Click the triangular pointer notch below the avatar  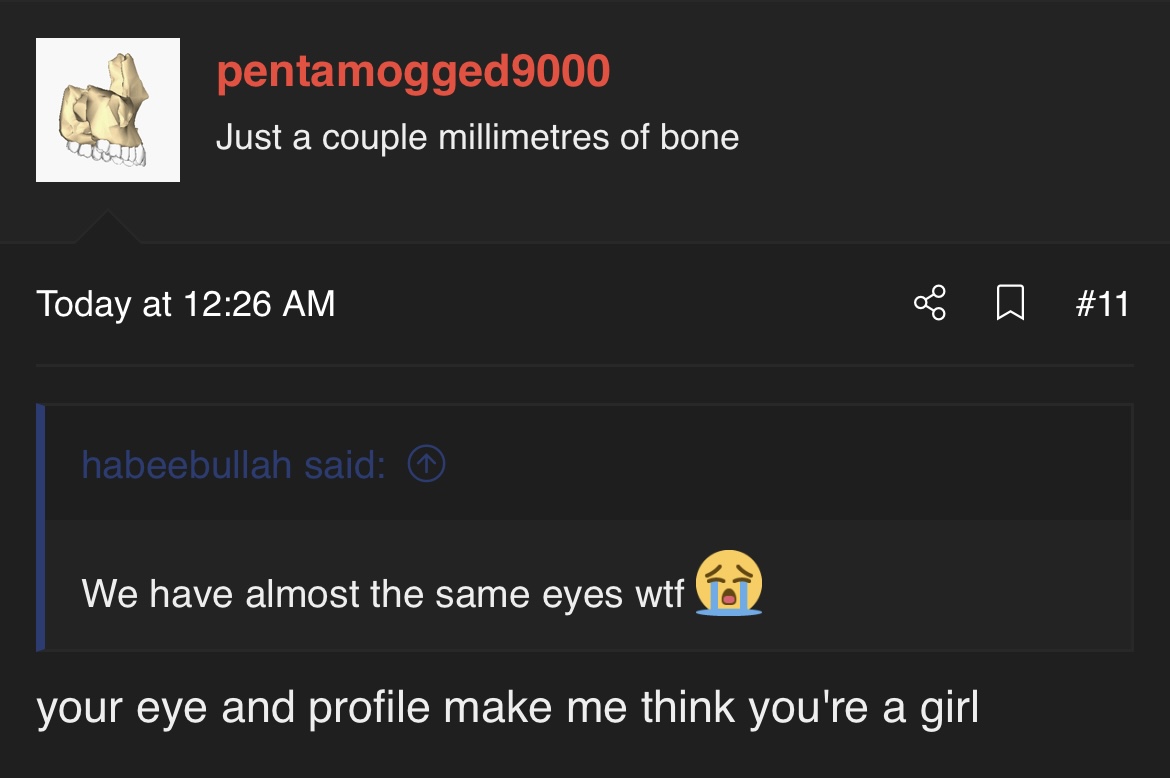pos(108,228)
